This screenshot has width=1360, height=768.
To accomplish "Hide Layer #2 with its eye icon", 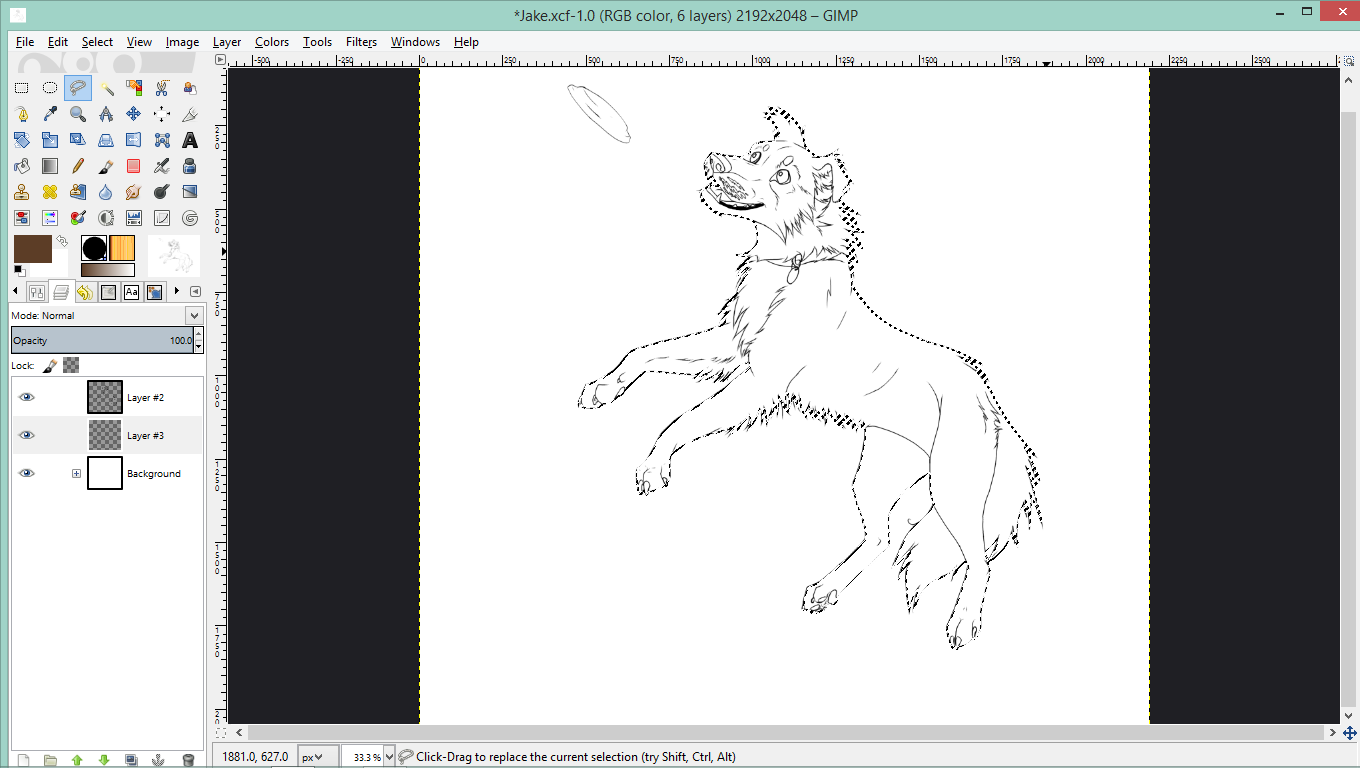I will coord(27,397).
